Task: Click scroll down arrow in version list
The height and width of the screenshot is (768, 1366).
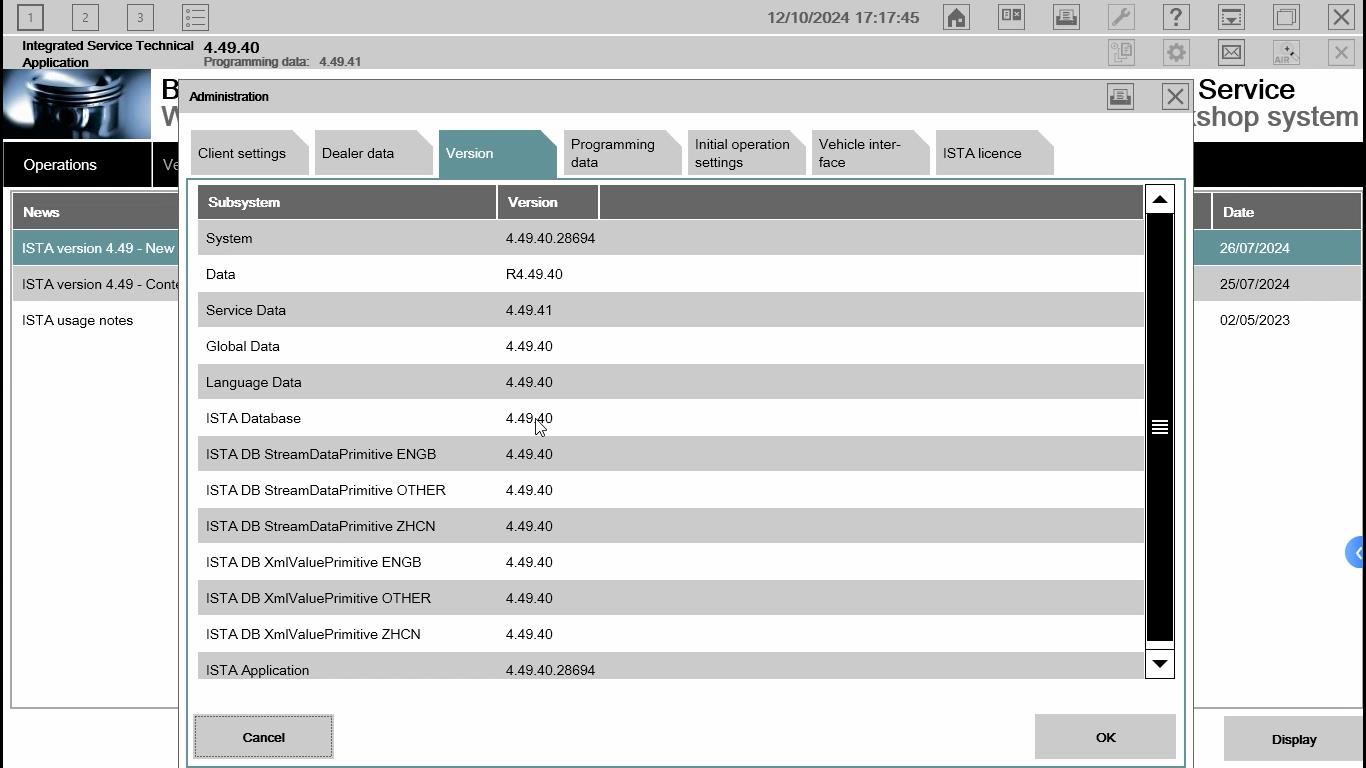Action: (1159, 663)
